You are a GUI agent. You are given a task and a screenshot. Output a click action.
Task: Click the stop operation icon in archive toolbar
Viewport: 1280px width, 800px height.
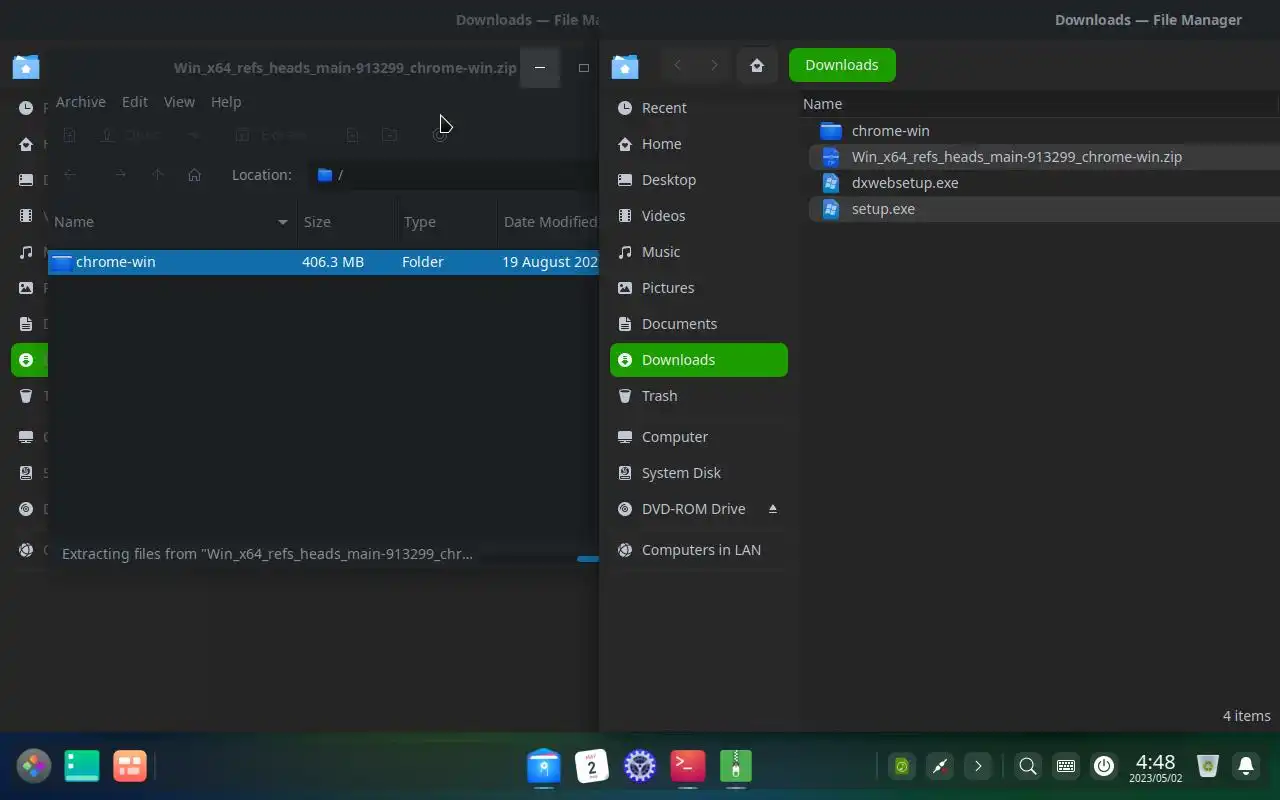[439, 135]
